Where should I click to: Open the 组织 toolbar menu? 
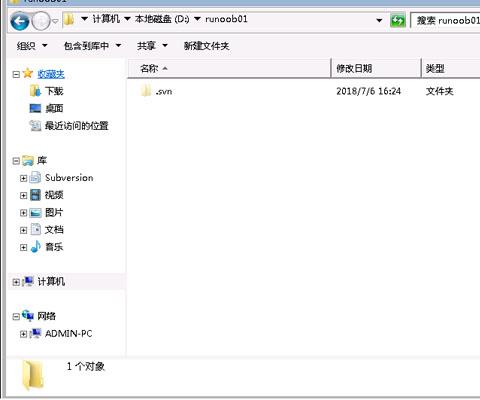click(32, 46)
